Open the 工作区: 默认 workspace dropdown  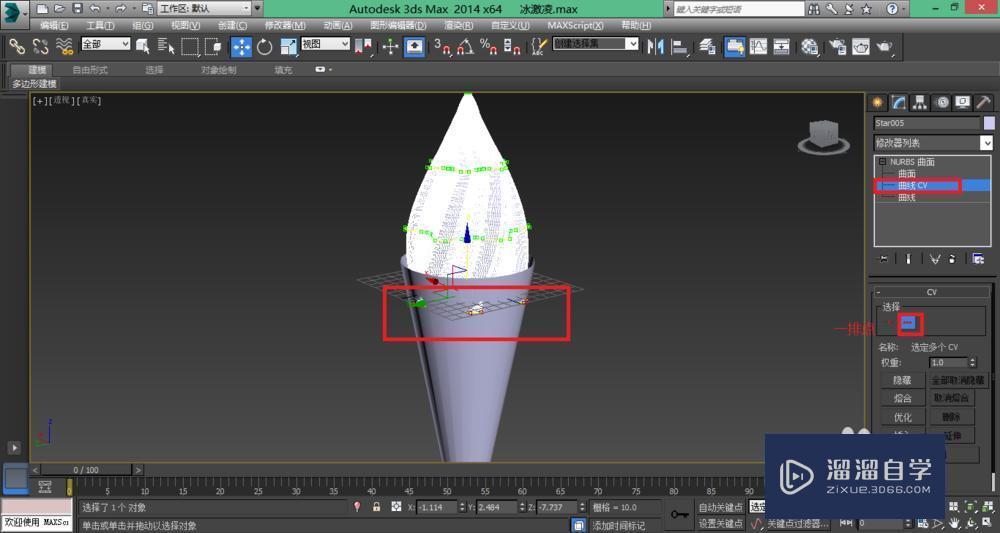click(x=204, y=9)
